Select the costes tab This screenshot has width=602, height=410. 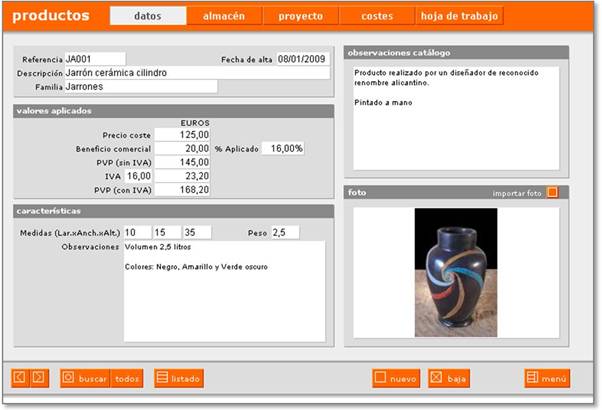(376, 16)
